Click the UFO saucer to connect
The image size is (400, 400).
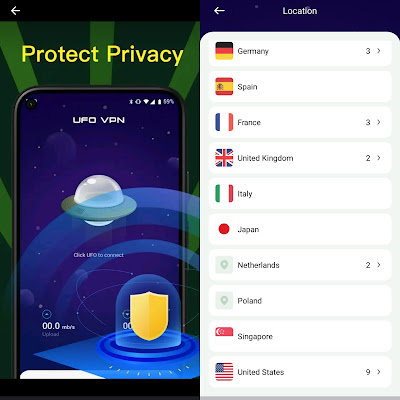point(99,200)
